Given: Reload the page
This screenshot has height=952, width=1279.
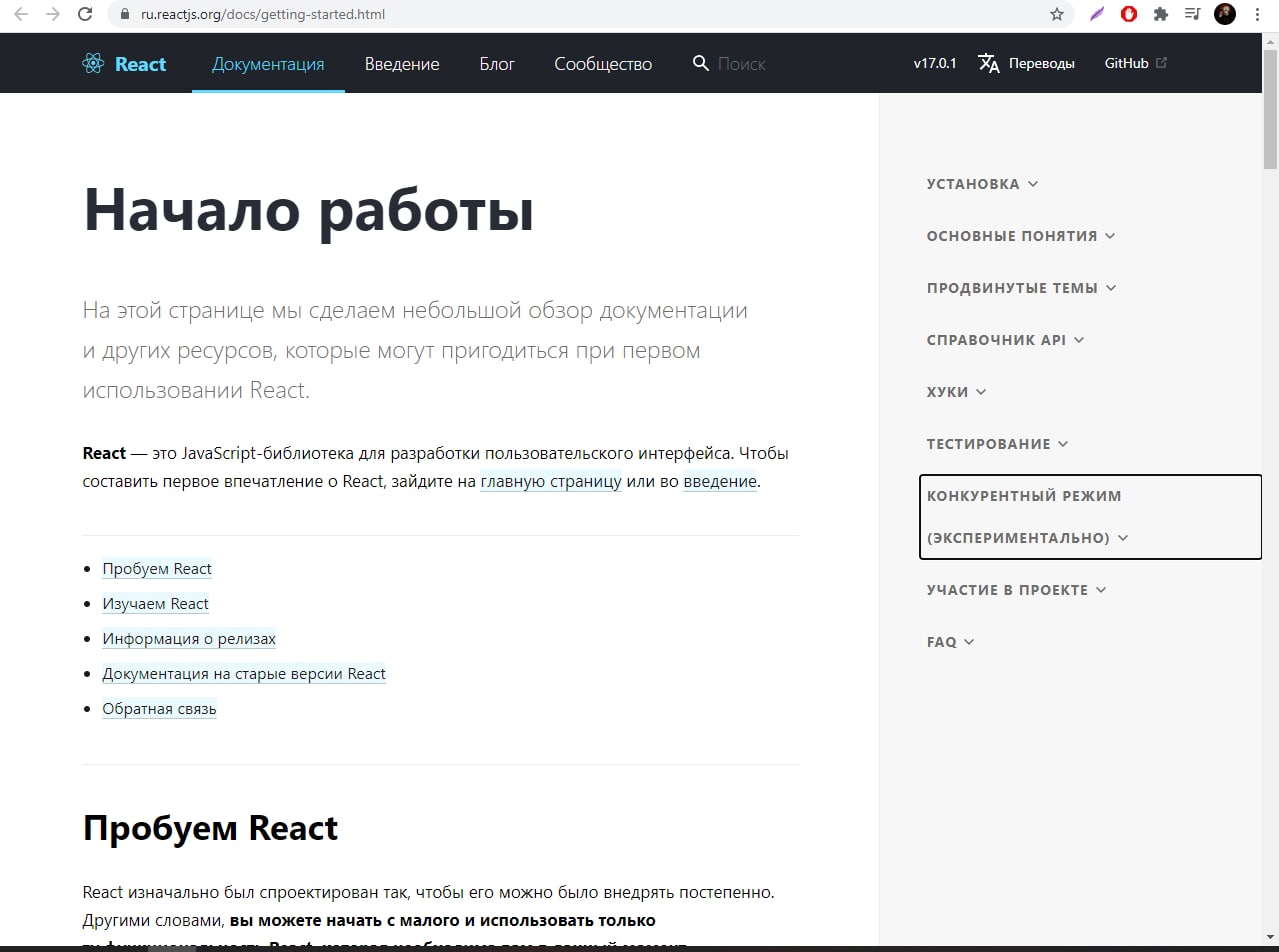Looking at the screenshot, I should [x=86, y=14].
